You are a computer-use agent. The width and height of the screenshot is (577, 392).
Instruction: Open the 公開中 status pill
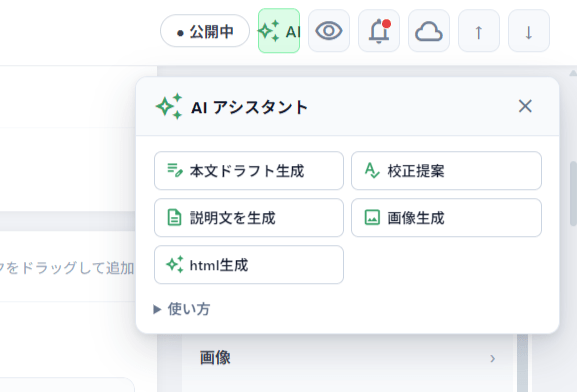pyautogui.click(x=205, y=31)
